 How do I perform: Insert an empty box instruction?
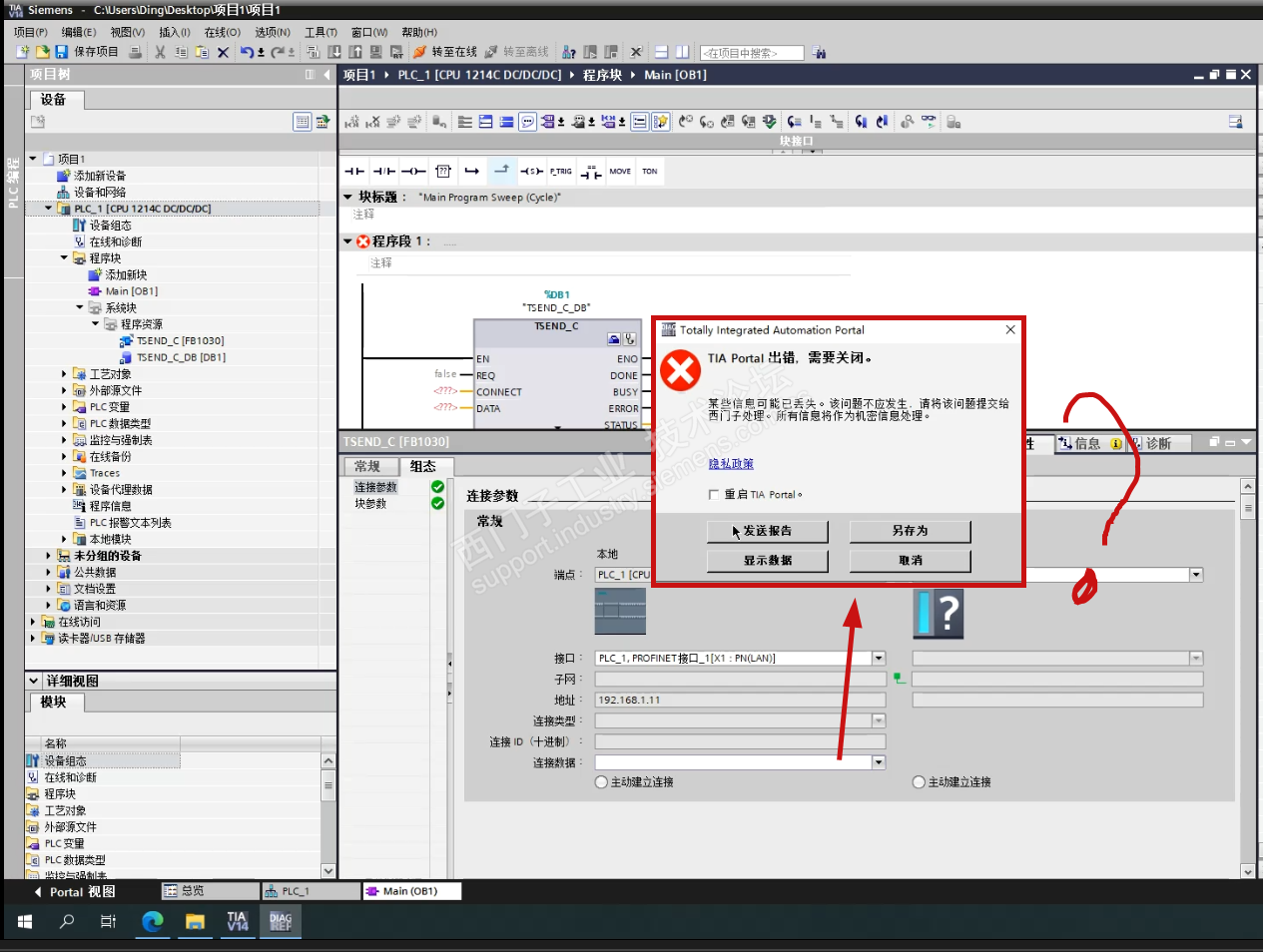[x=443, y=172]
